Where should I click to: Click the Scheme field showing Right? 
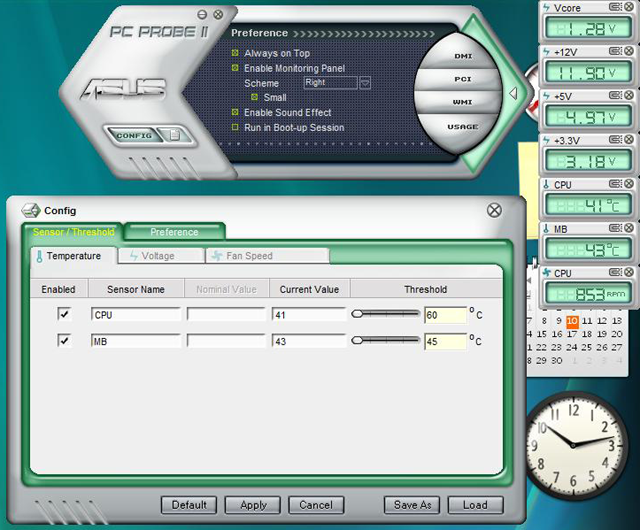coord(331,83)
